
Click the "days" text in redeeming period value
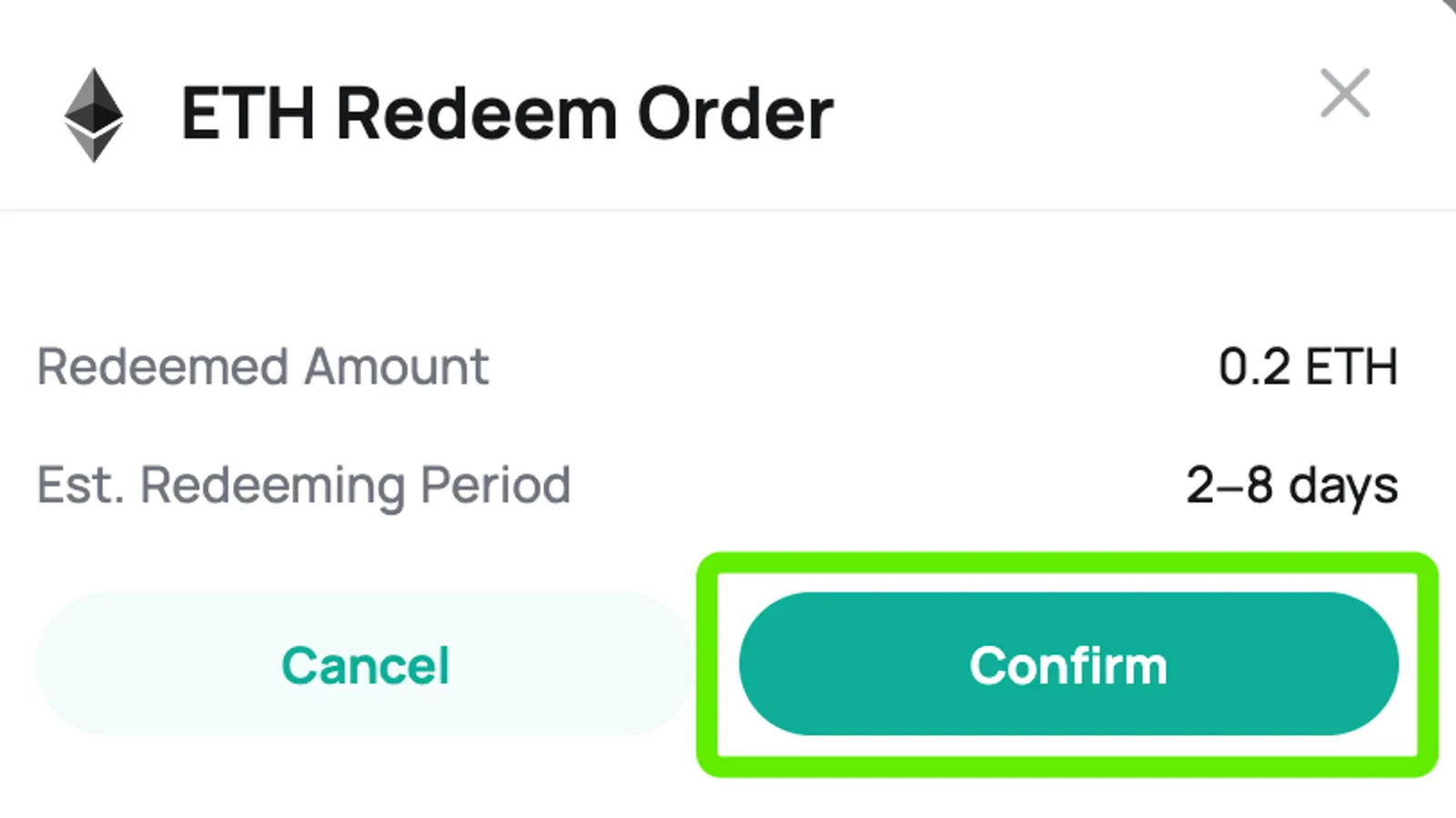[x=1343, y=486]
